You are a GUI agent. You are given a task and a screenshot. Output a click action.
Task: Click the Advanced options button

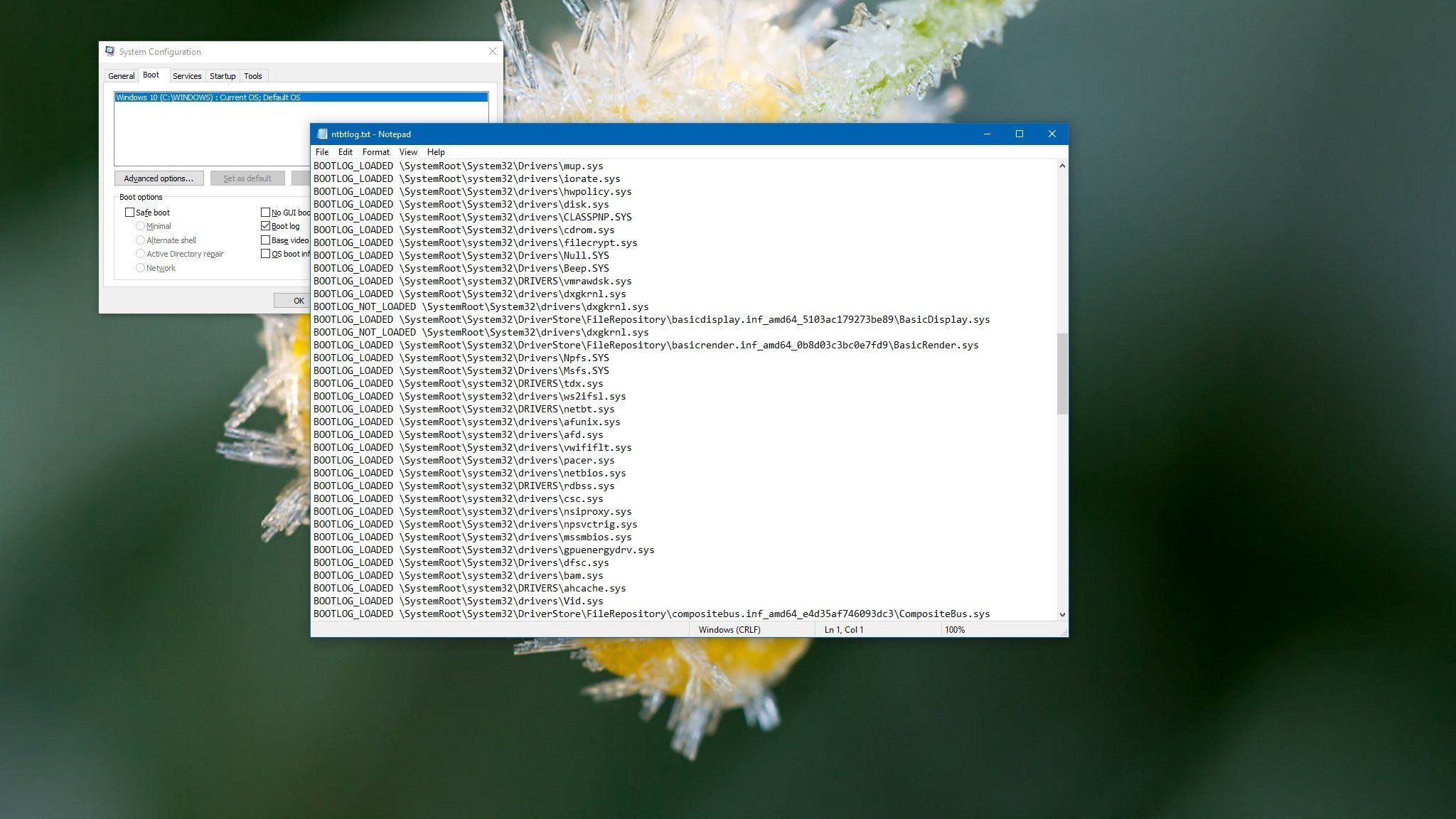pyautogui.click(x=159, y=178)
